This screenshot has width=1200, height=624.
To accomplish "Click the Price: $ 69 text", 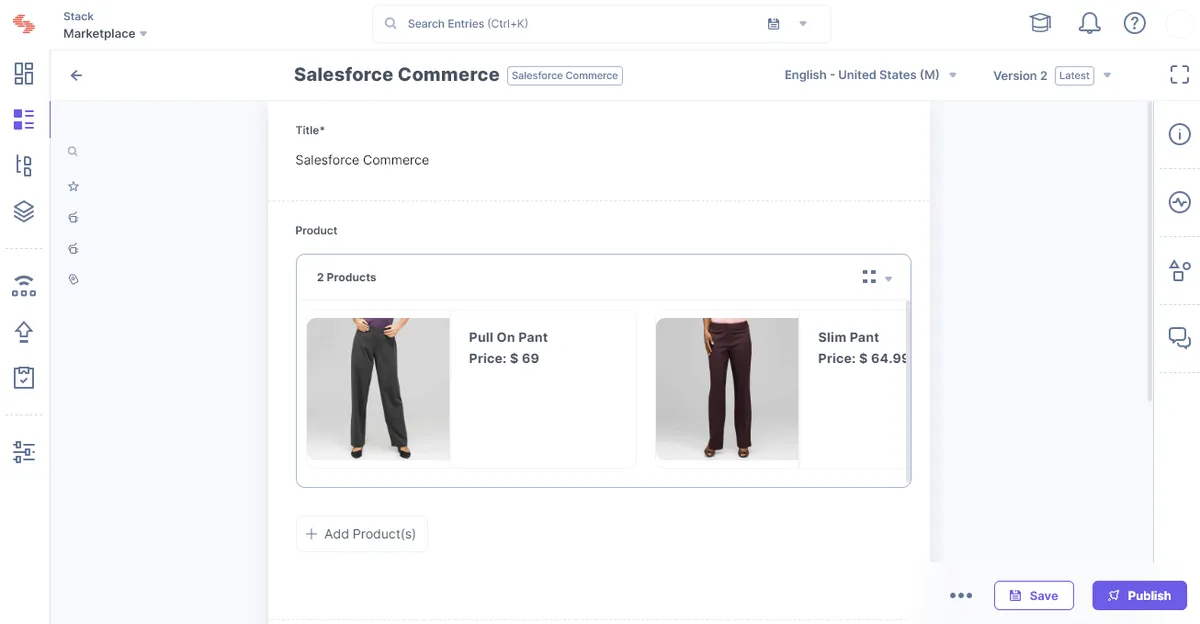I will coord(504,358).
